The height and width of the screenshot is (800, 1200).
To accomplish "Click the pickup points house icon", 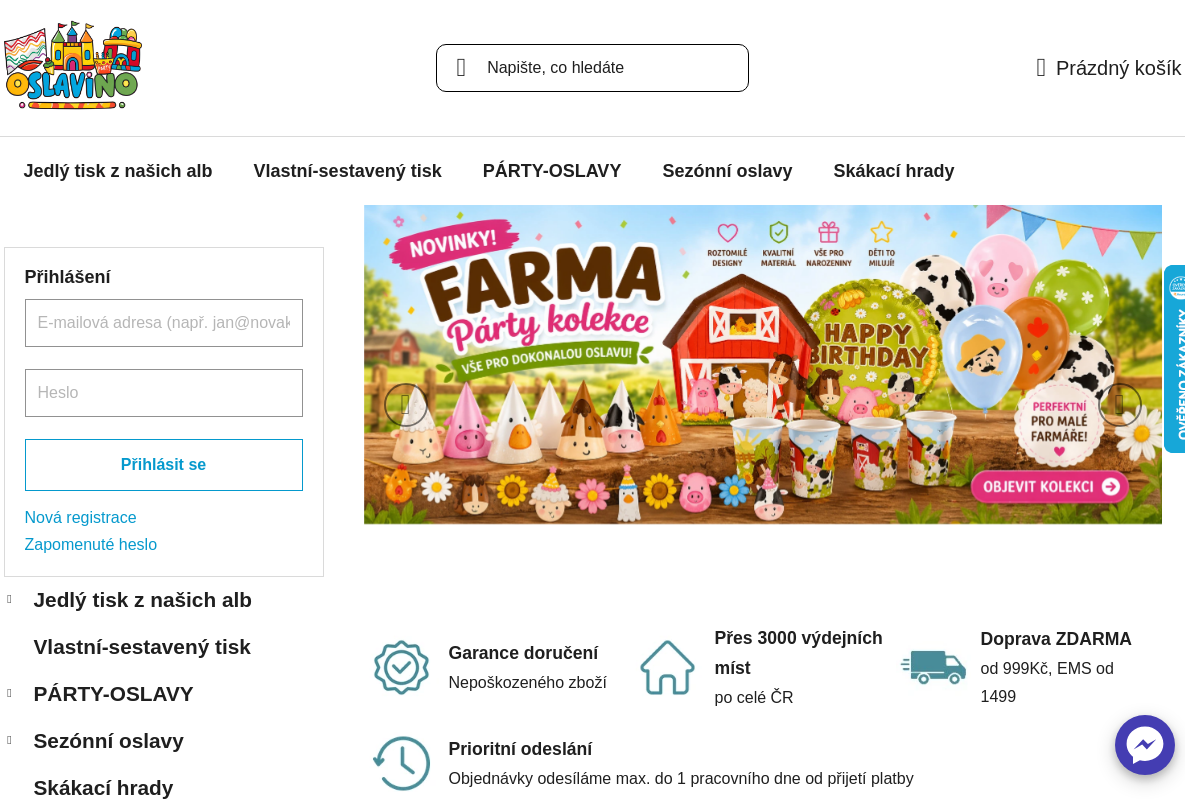I will 667,667.
